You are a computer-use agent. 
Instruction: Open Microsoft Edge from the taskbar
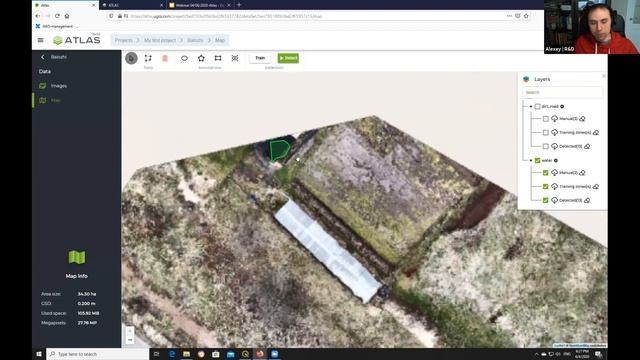coord(172,354)
